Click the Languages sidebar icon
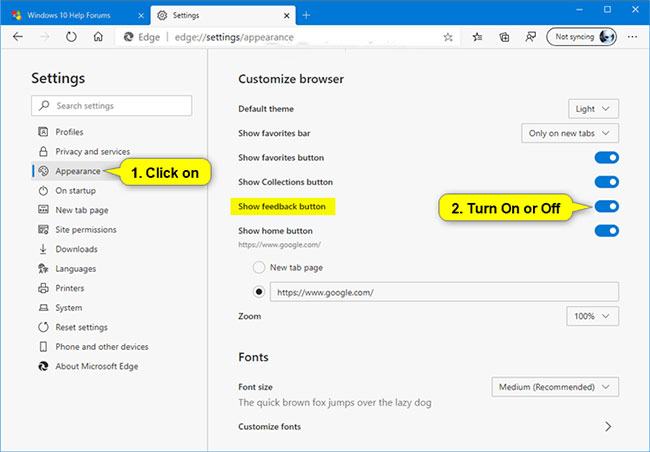Viewport: 650px width, 452px height. pyautogui.click(x=43, y=268)
